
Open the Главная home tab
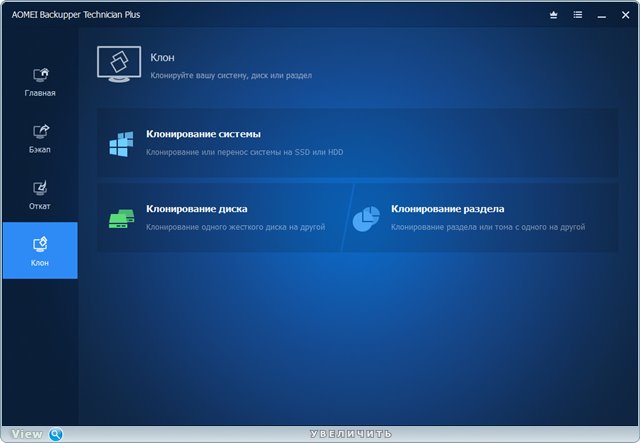point(40,82)
